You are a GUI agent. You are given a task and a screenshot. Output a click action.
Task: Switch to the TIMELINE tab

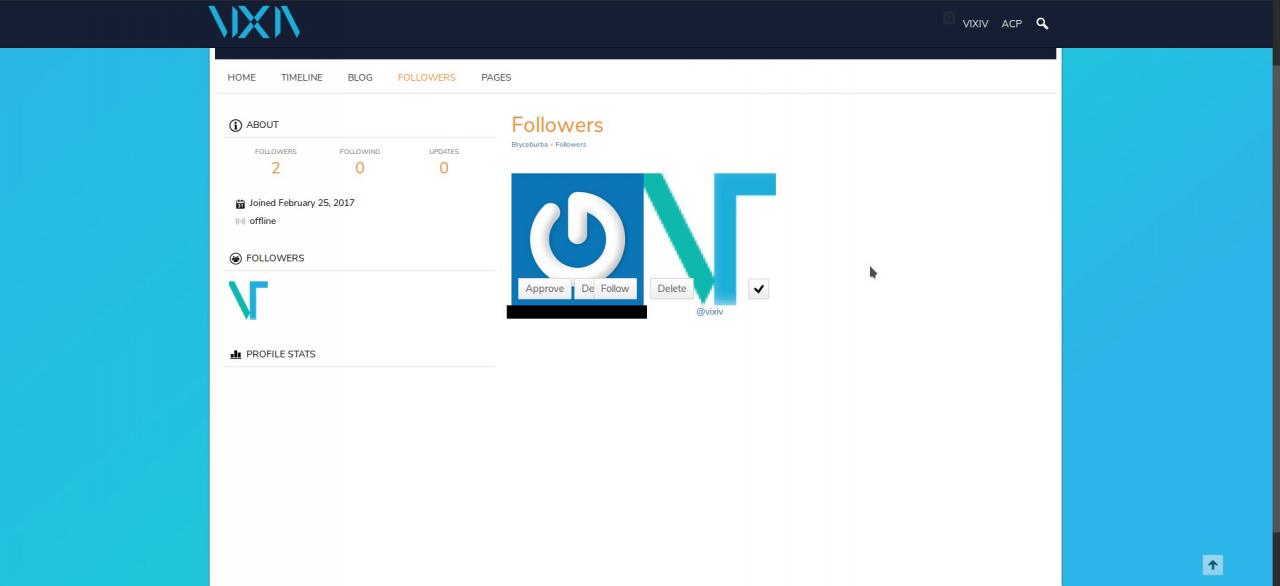(301, 77)
